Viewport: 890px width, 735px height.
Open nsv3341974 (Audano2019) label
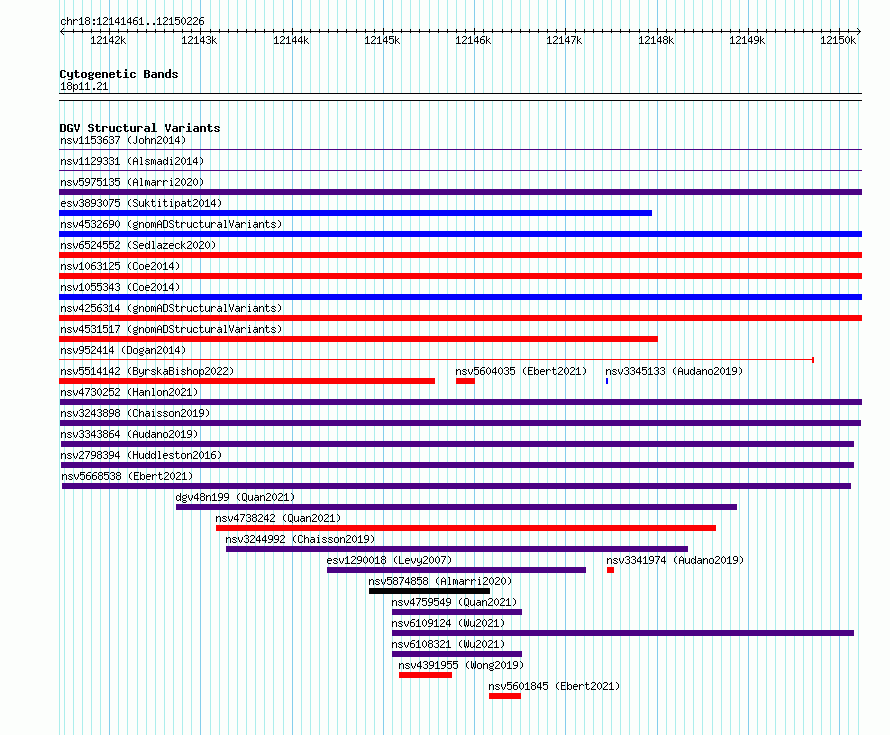tap(675, 560)
